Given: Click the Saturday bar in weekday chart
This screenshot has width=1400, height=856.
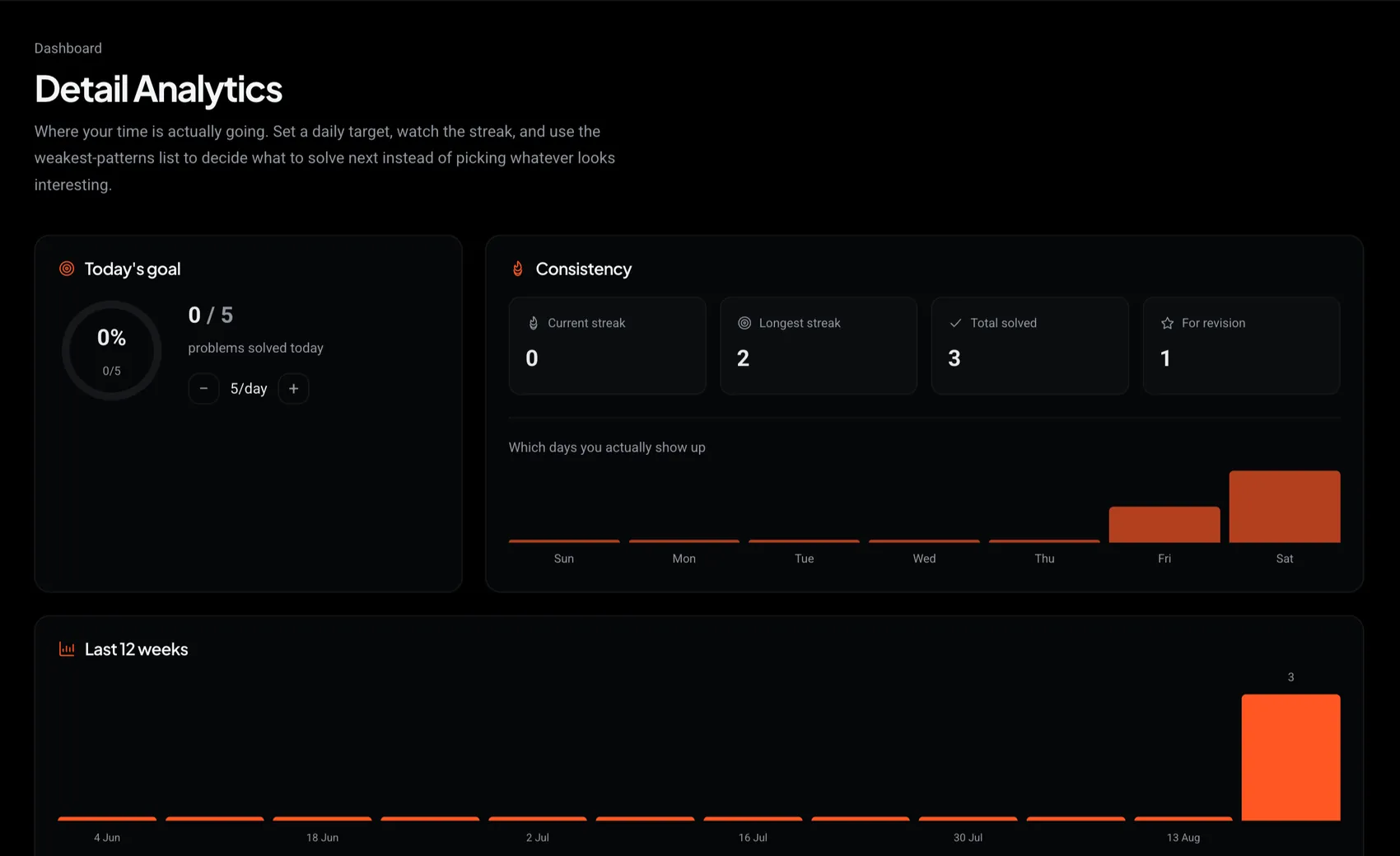Looking at the screenshot, I should 1285,507.
